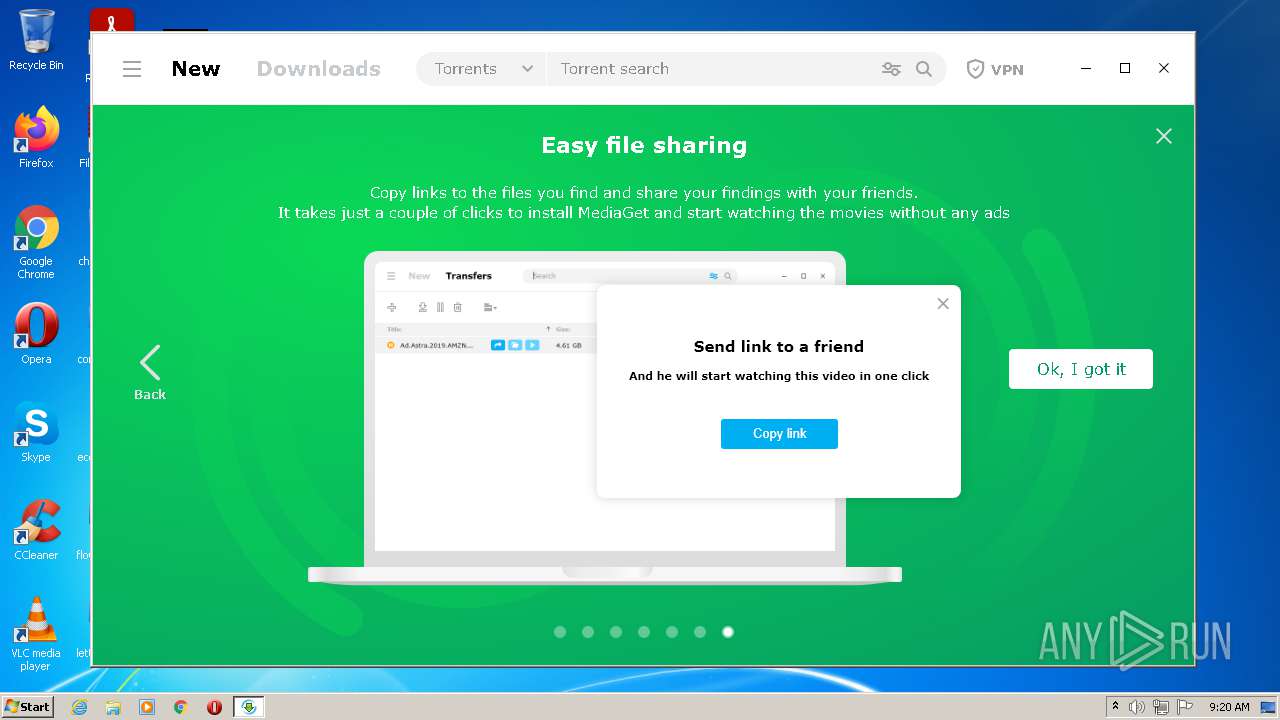Screen dimensions: 1280x720
Task: Jump to the fifth tutorial slide dot
Action: click(672, 632)
